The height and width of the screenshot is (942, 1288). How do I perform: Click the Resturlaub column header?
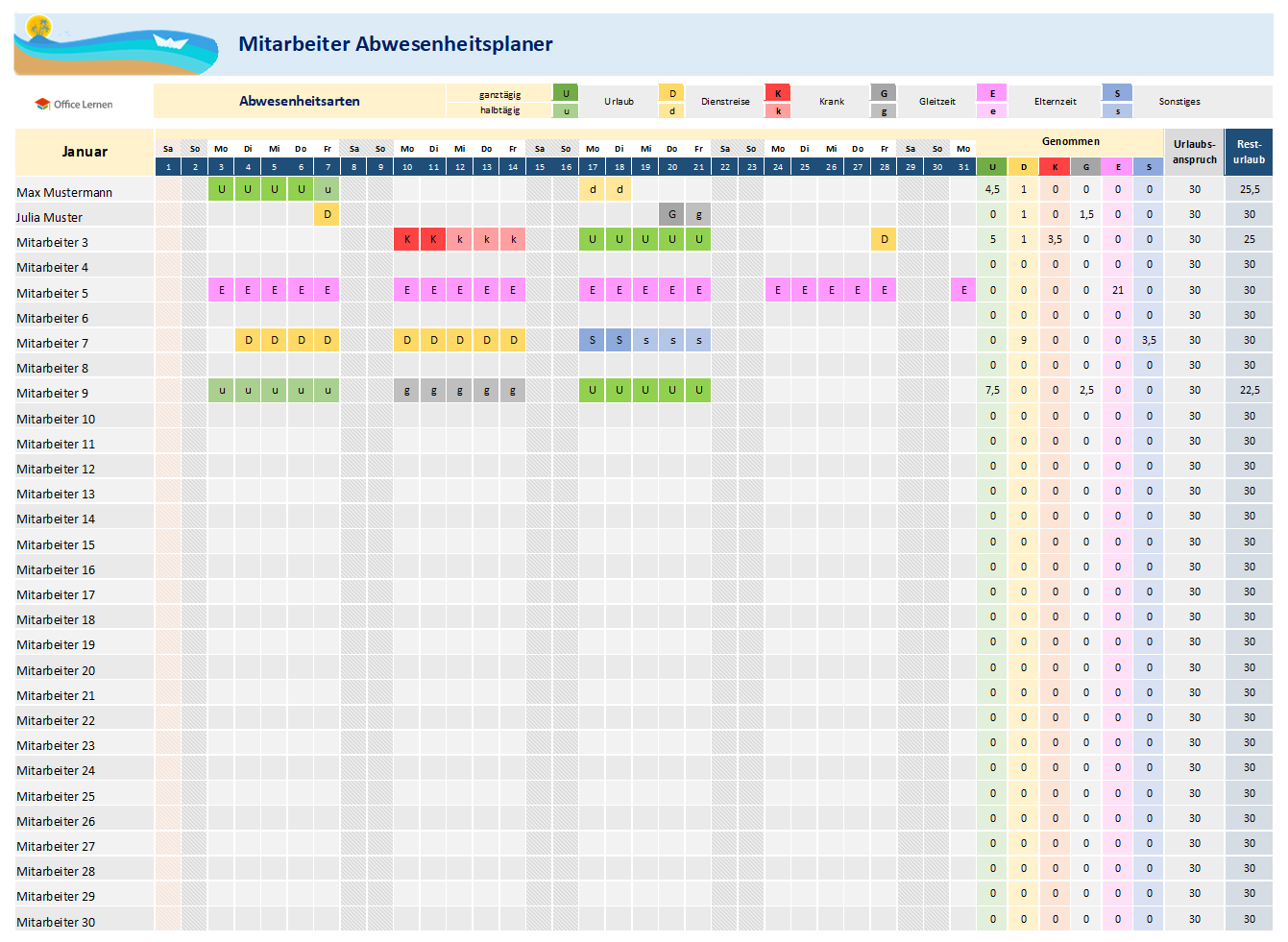tap(1249, 152)
